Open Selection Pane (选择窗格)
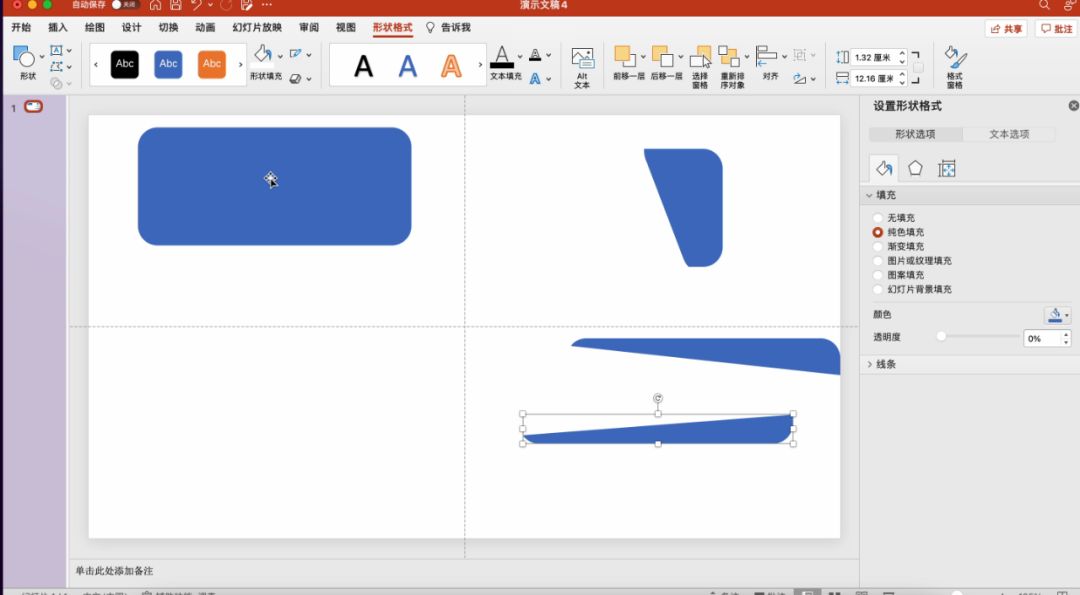 [x=700, y=67]
